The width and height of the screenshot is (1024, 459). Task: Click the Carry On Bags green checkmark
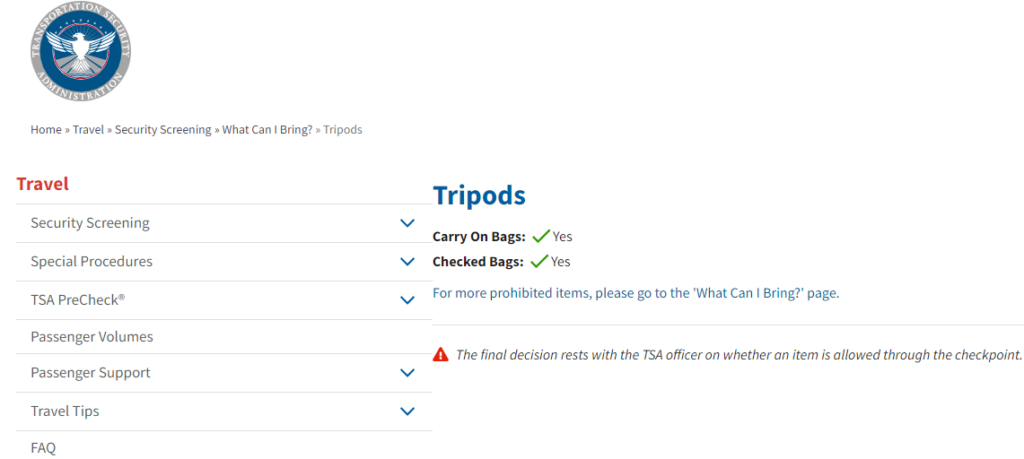coord(541,236)
